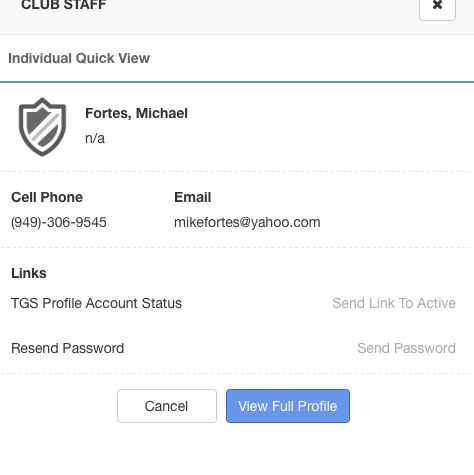Click the cell phone number (949)-306-9545
474x475 pixels.
tap(59, 222)
